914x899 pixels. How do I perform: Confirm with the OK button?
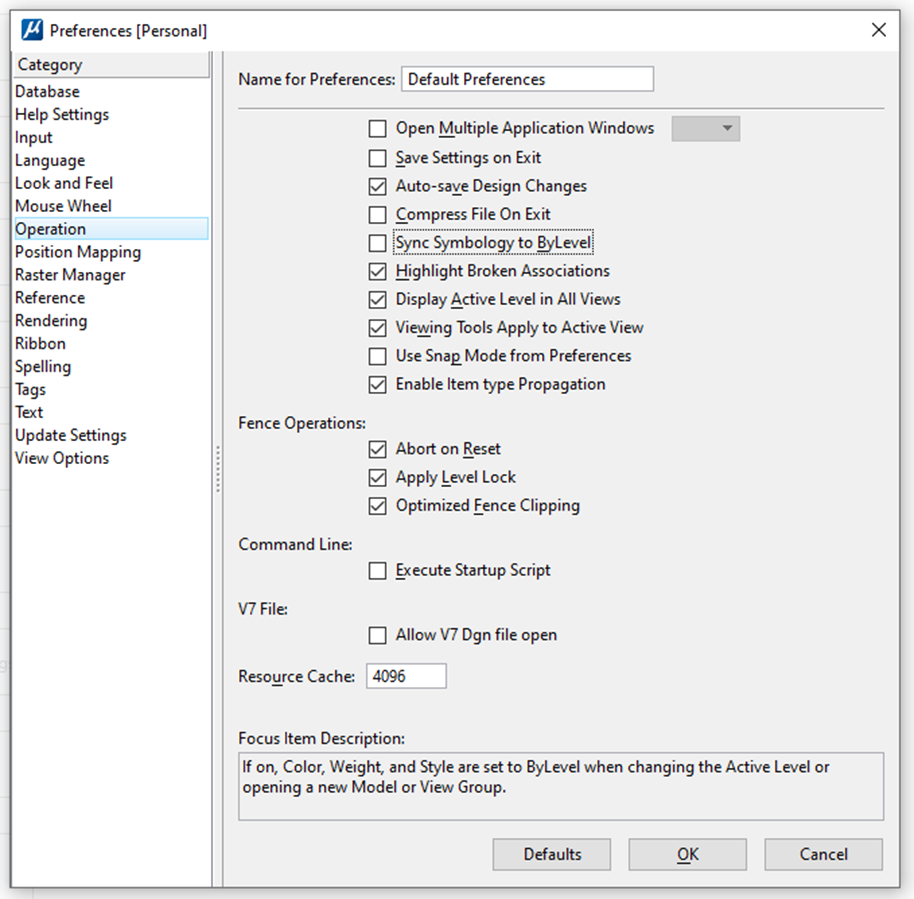click(687, 854)
